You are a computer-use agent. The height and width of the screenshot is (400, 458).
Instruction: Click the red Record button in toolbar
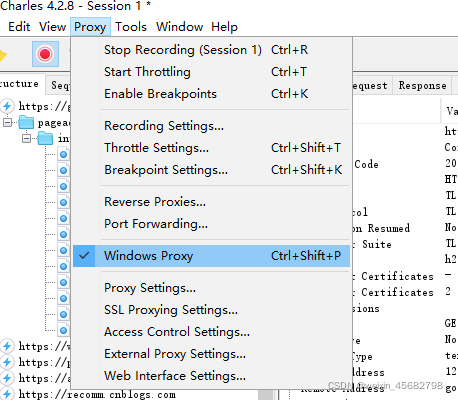click(45, 54)
